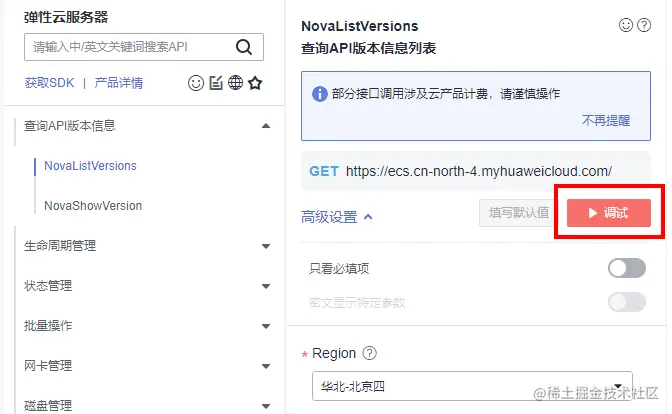This screenshot has height=414, width=672.
Task: Open help icon beside NovaListVersions title
Action: (644, 26)
